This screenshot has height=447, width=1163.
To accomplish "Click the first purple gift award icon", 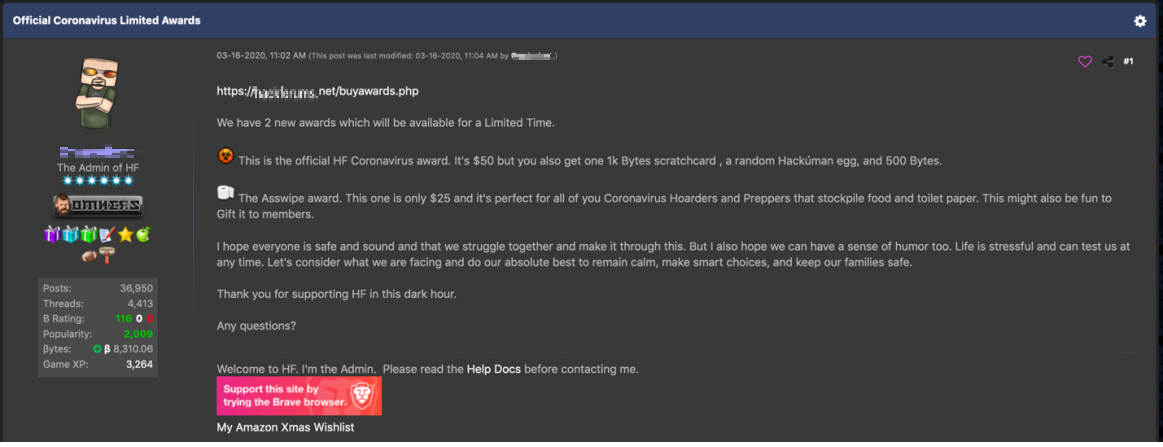I will pyautogui.click(x=53, y=235).
